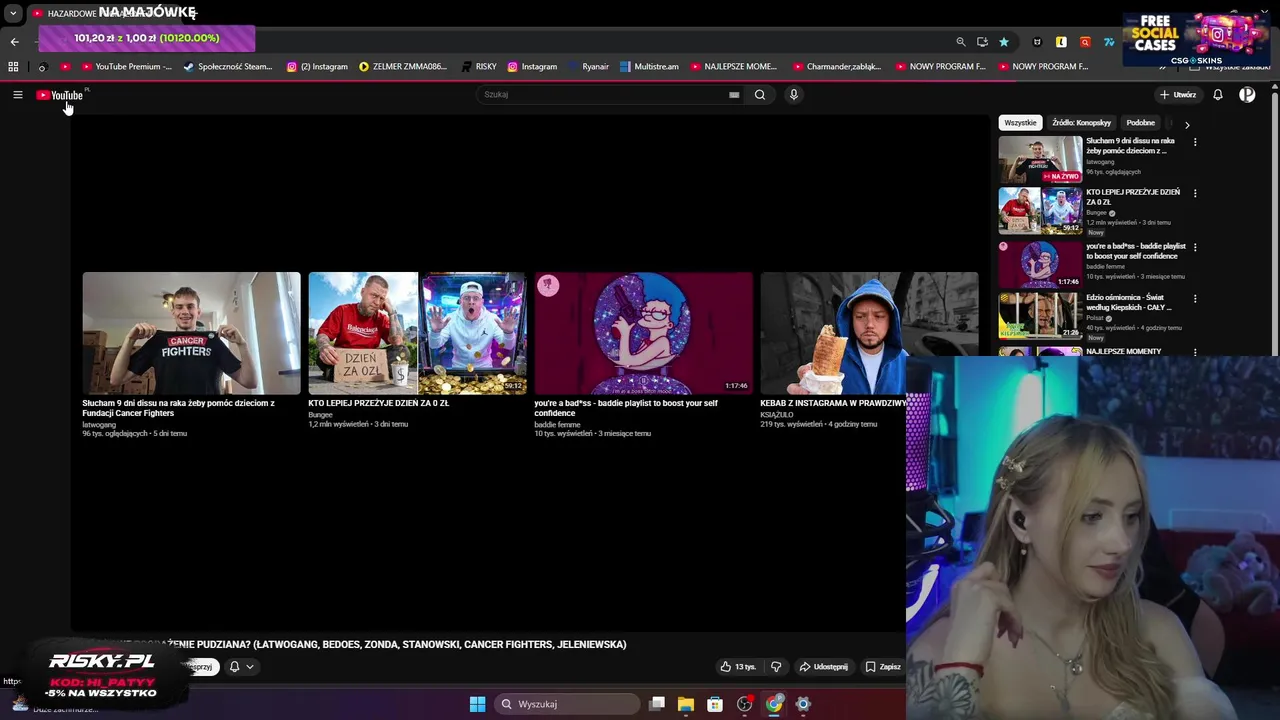Screen dimensions: 1280x720
Task: Open NAJLEPSZE MOME... bookmark
Action: pos(733,67)
